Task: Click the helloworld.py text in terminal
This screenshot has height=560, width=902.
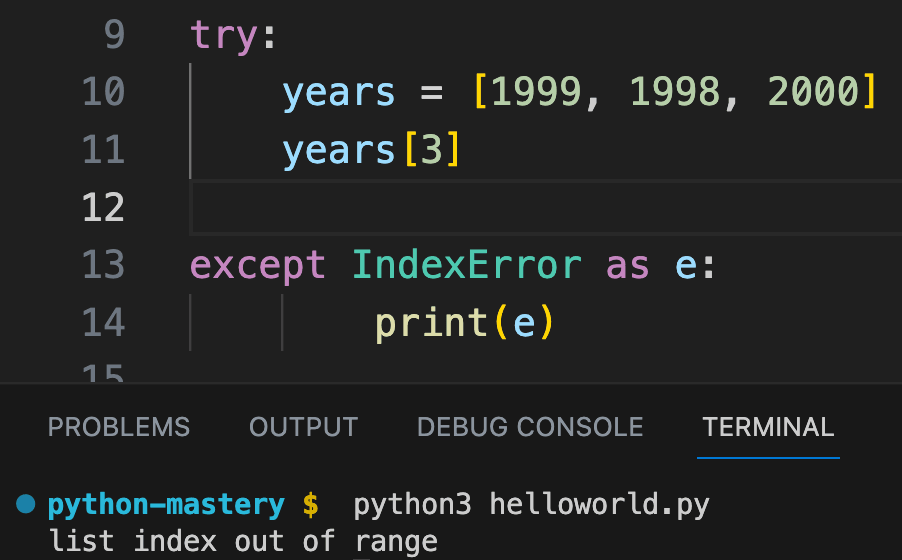Action: point(599,505)
